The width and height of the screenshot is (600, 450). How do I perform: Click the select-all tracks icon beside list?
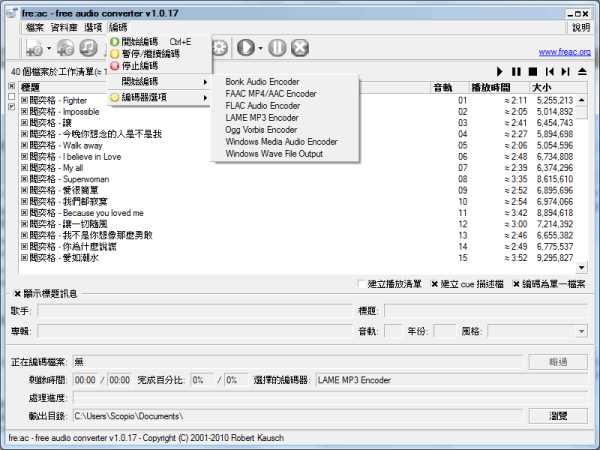[11, 86]
